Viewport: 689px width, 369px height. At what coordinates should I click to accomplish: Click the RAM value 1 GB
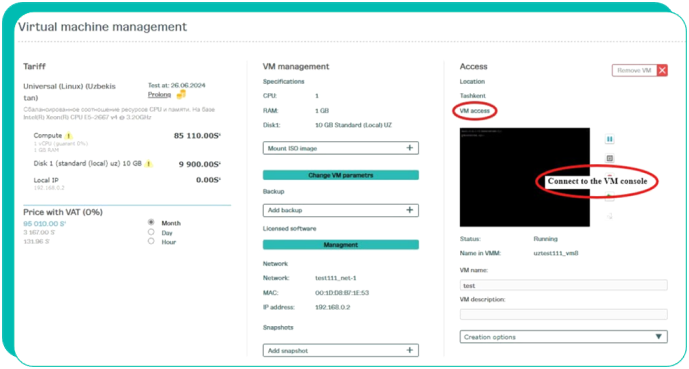(x=322, y=111)
